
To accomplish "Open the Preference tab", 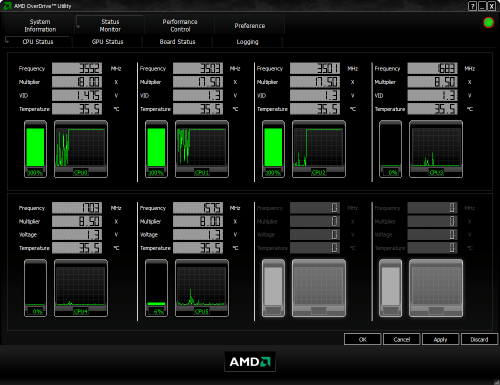I will [250, 25].
